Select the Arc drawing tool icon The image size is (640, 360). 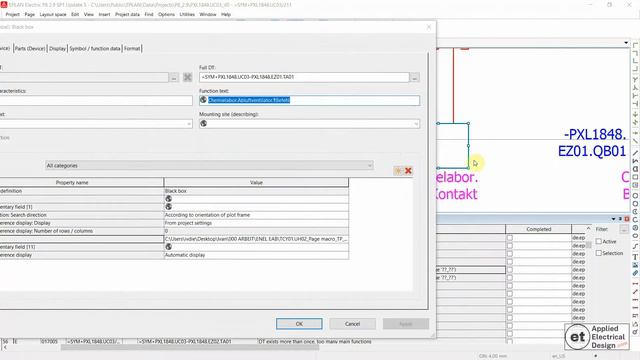click(636, 220)
